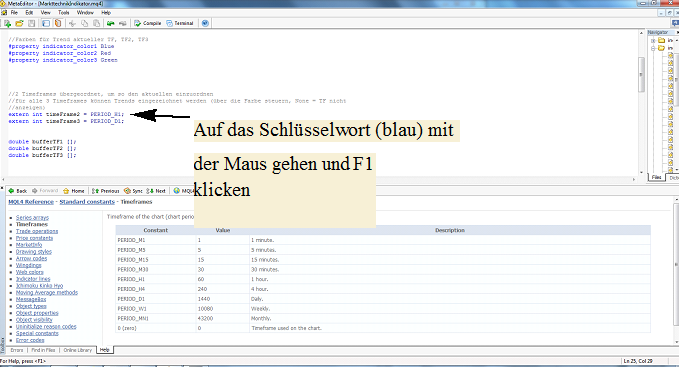Screen dimensions: 679x367
Task: Compile the MQ4 source code
Action: coord(148,23)
